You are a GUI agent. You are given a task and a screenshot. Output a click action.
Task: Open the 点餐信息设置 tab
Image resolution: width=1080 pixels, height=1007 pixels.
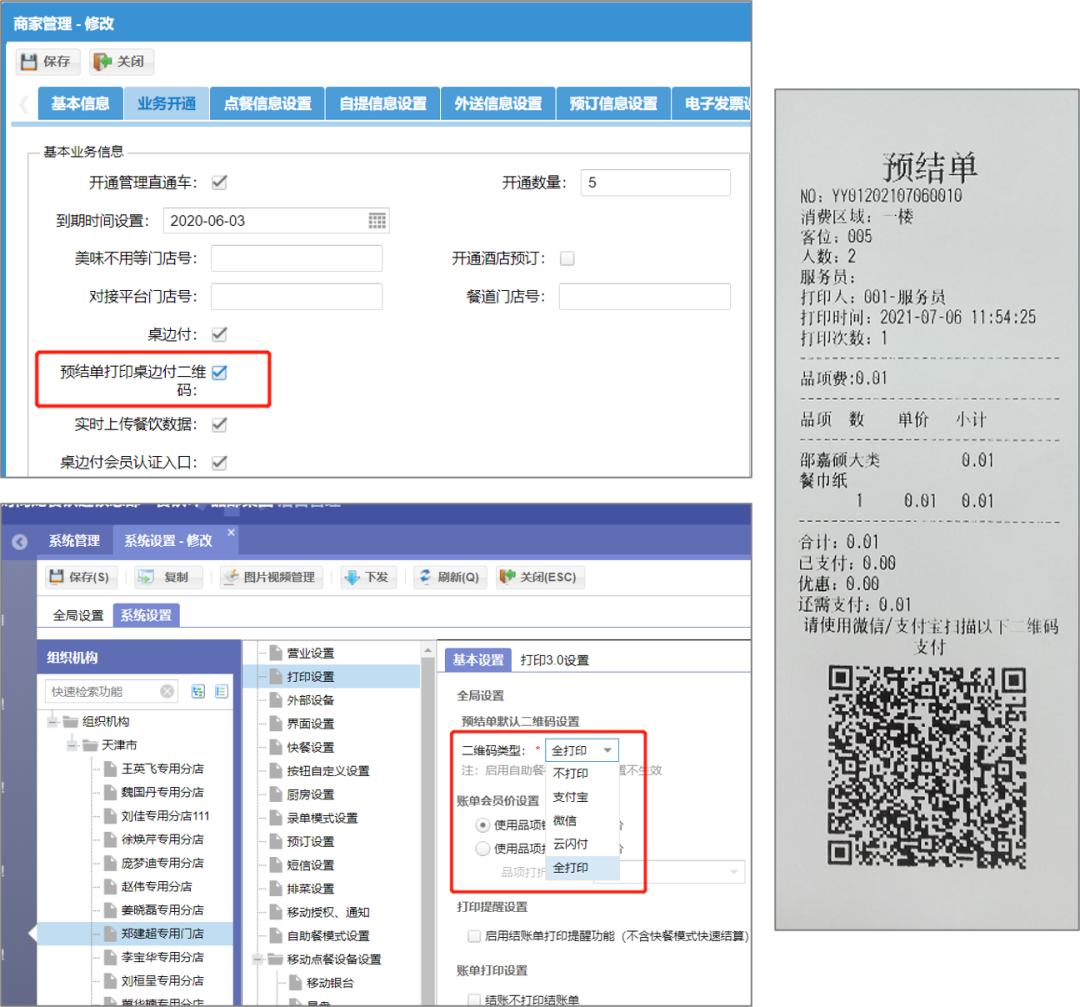tap(267, 104)
